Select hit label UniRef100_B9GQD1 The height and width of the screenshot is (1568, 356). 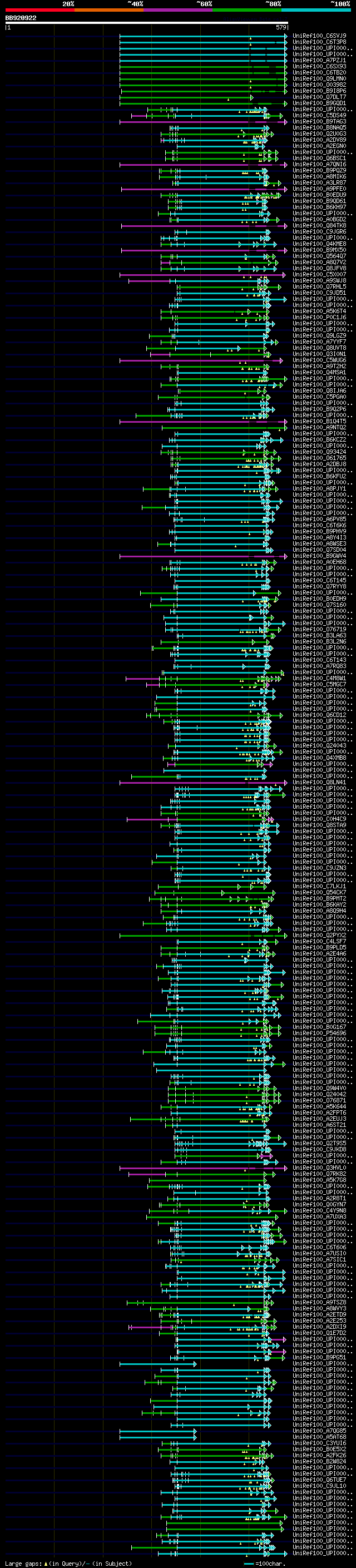point(319,103)
